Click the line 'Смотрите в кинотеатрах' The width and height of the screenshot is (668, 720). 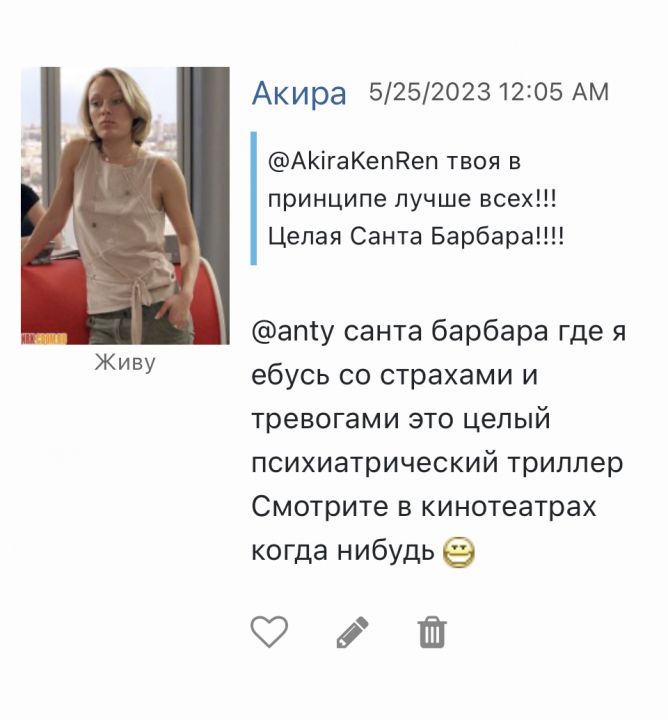tap(424, 506)
